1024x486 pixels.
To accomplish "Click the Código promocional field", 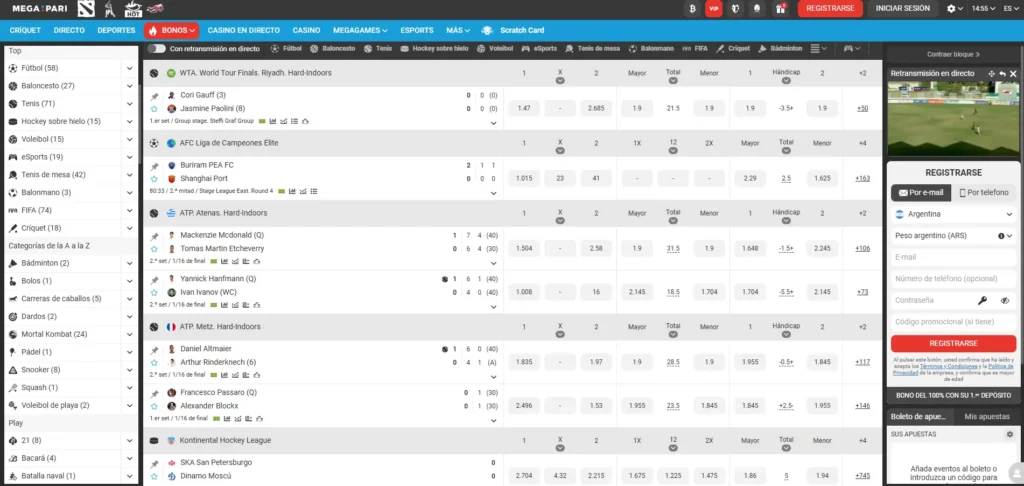I will click(x=954, y=322).
